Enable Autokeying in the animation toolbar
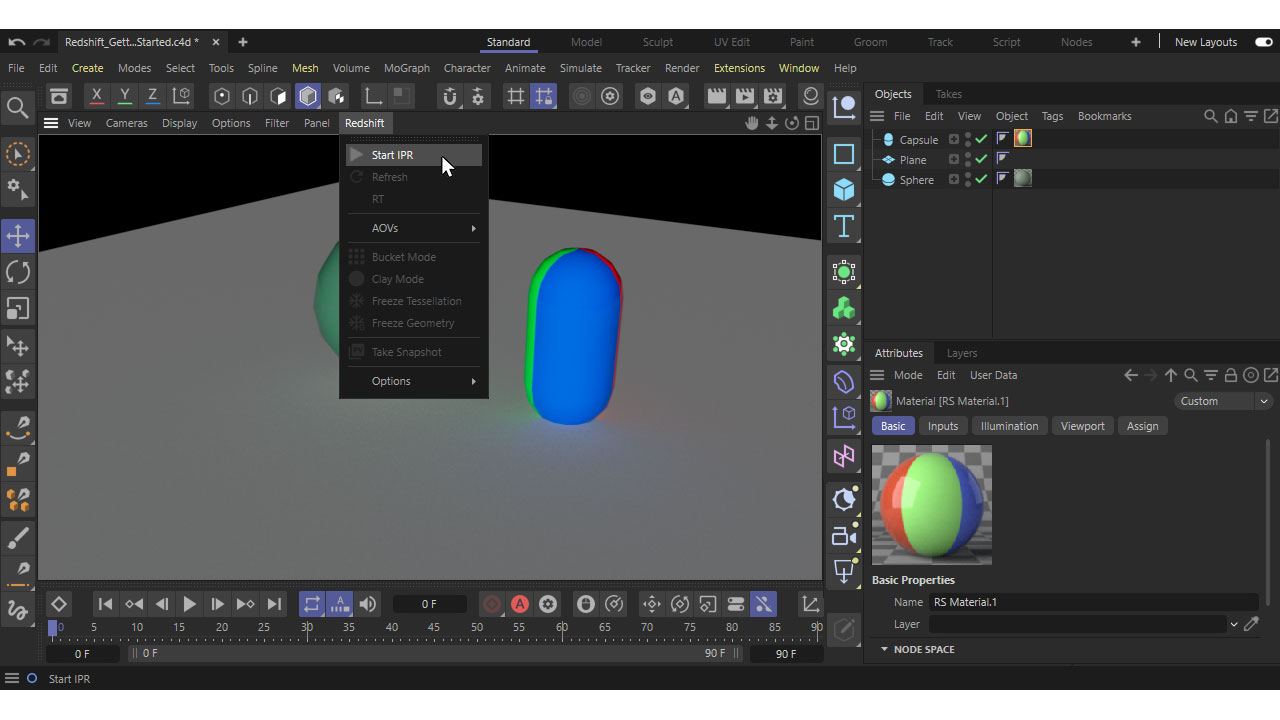Viewport: 1280px width, 720px height. coord(519,604)
